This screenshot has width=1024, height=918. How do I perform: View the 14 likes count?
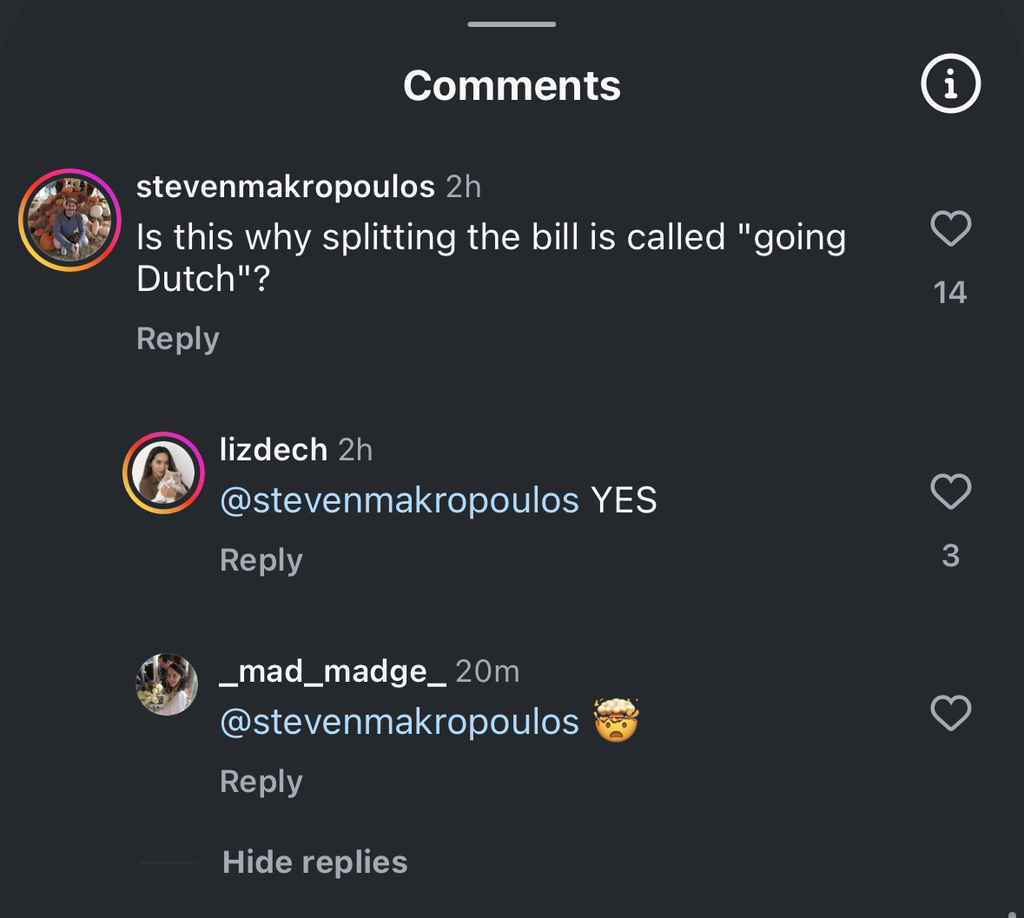point(950,292)
